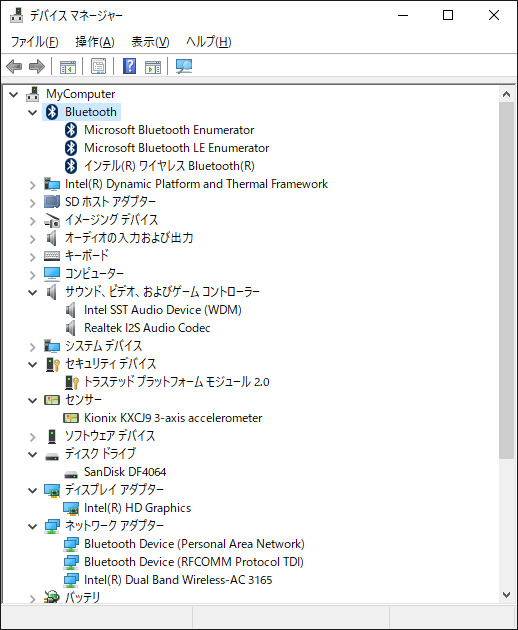
Task: Click the Forward arrow toolbar icon
Action: click(37, 66)
